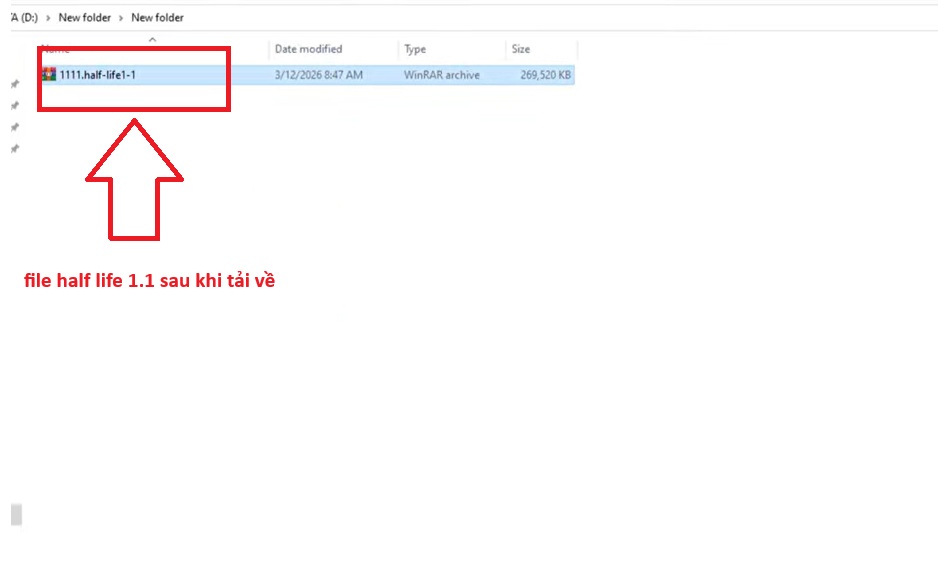938x587 pixels.
Task: Click the navigation pane scrollbar at bottom left
Action: [x=16, y=515]
